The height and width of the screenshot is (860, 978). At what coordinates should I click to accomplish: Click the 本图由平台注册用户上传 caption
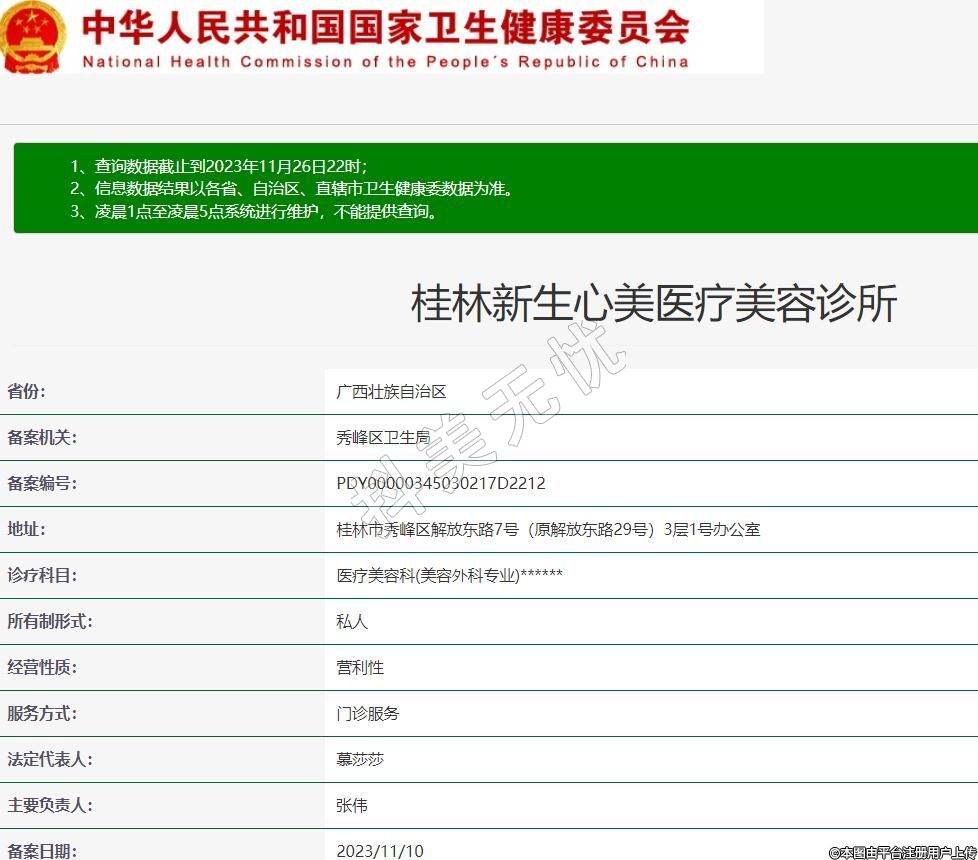(901, 852)
